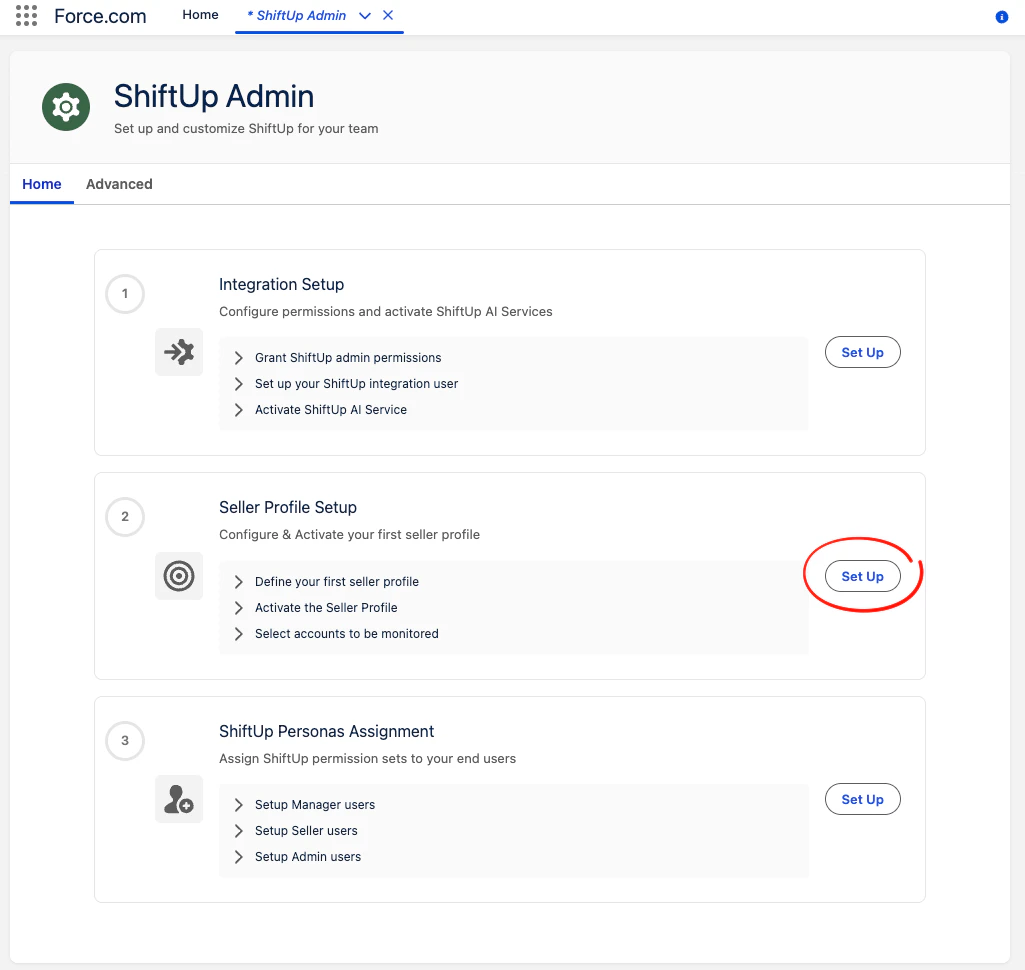Close the ShiftUp Admin tab
The width and height of the screenshot is (1025, 970).
tap(388, 15)
